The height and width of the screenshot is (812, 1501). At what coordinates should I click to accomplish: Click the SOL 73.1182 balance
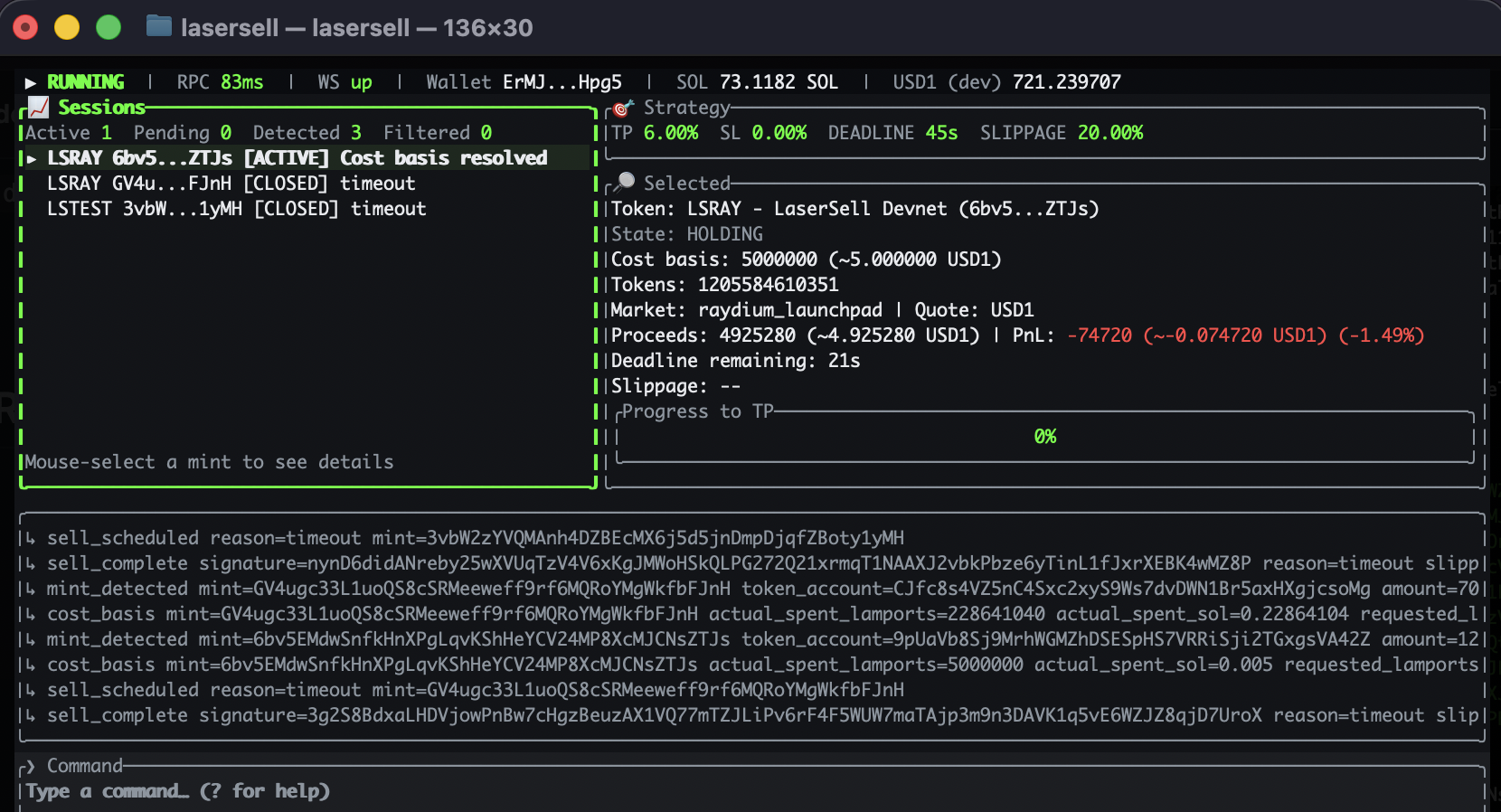point(757,82)
